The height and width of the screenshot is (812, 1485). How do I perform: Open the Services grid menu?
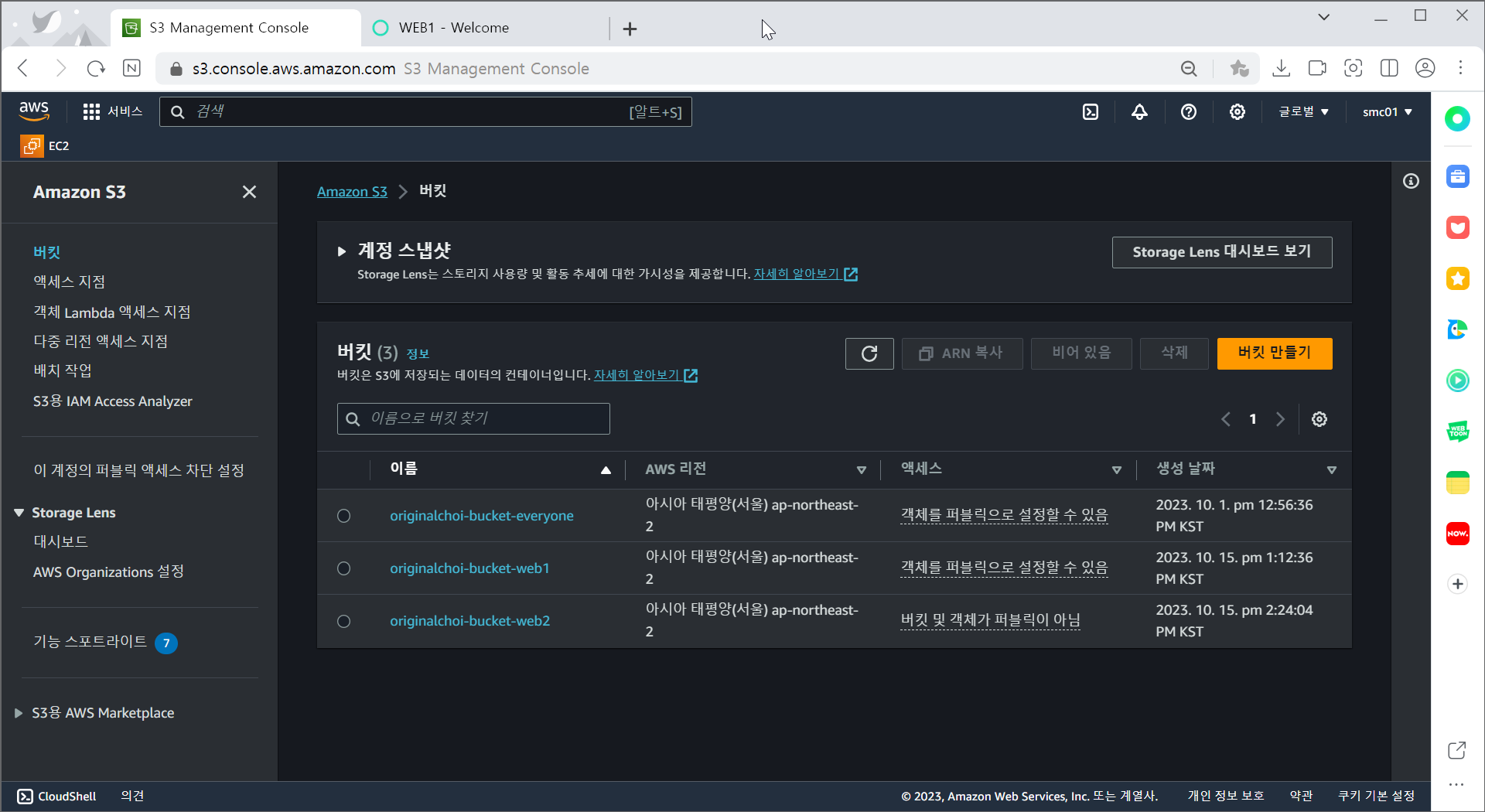(113, 111)
